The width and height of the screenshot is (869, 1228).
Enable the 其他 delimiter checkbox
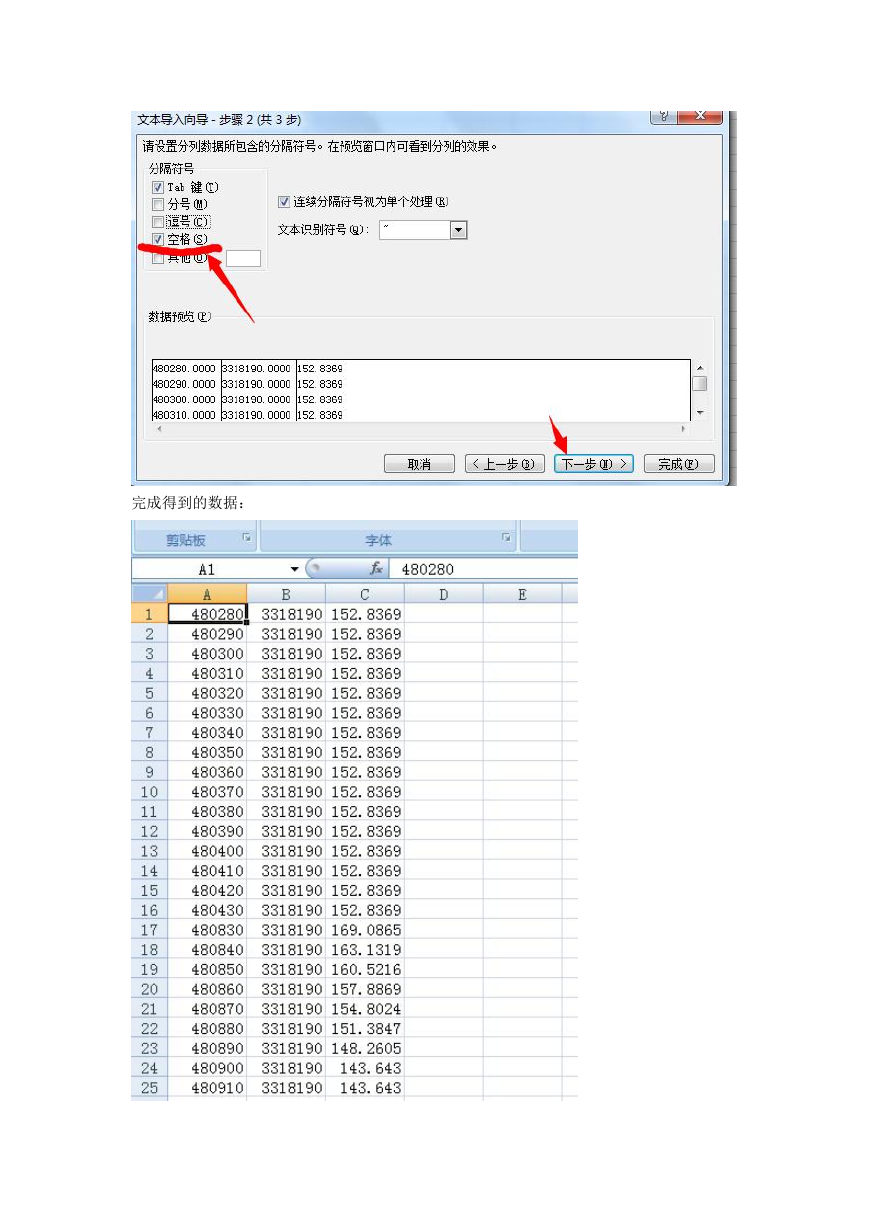point(157,258)
